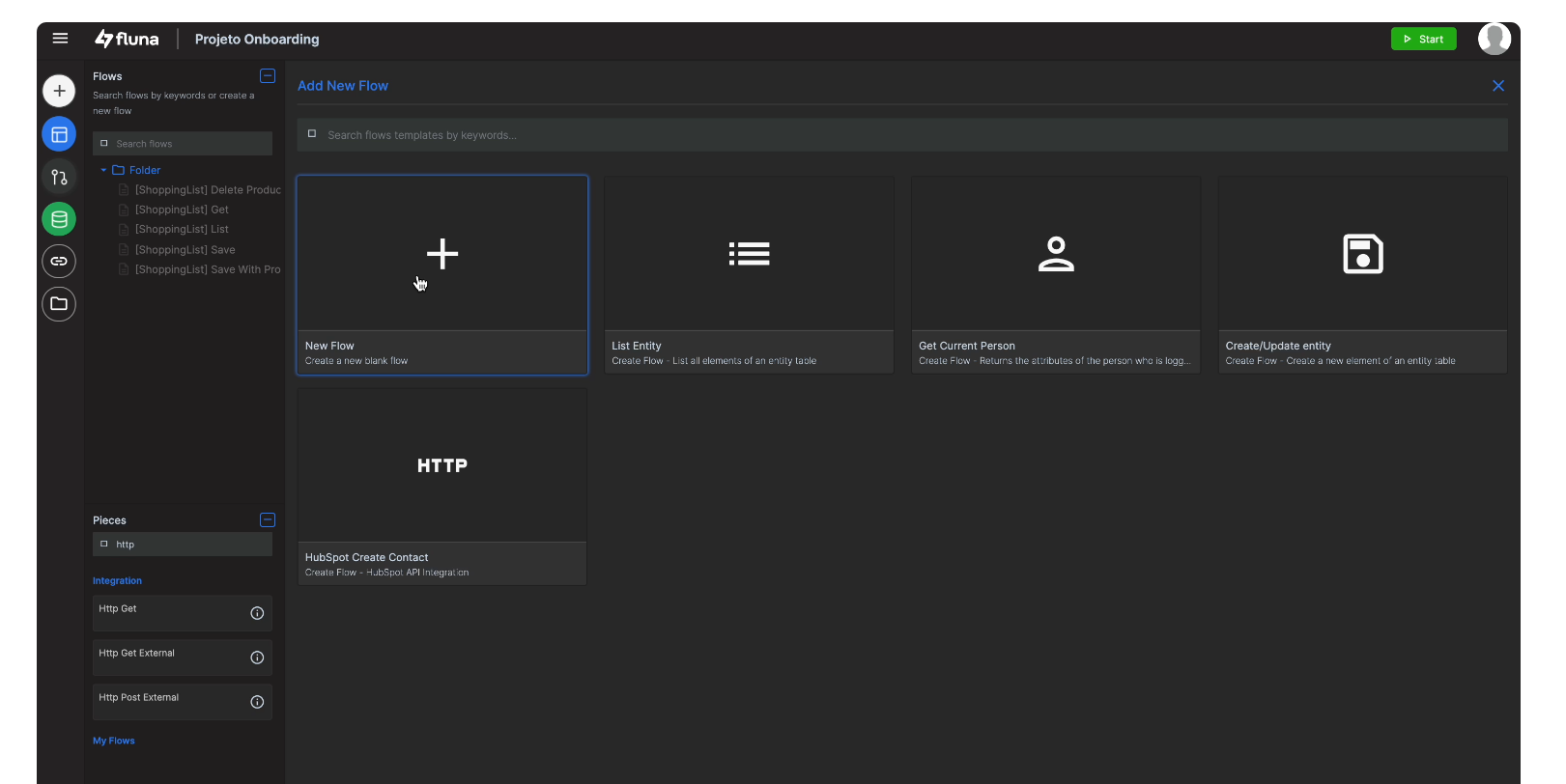This screenshot has width=1566, height=784.
Task: Open [ShoppingList] Get flow
Action: click(x=182, y=210)
